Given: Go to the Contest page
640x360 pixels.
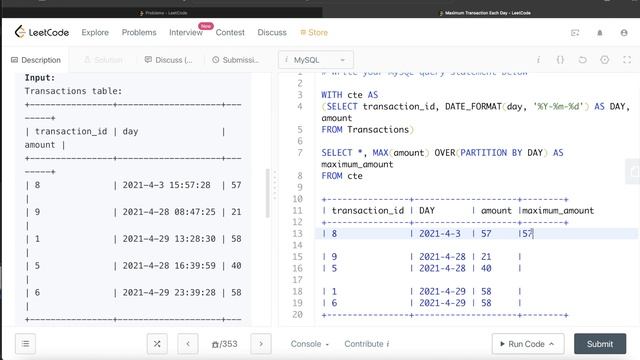Looking at the screenshot, I should click(x=230, y=32).
